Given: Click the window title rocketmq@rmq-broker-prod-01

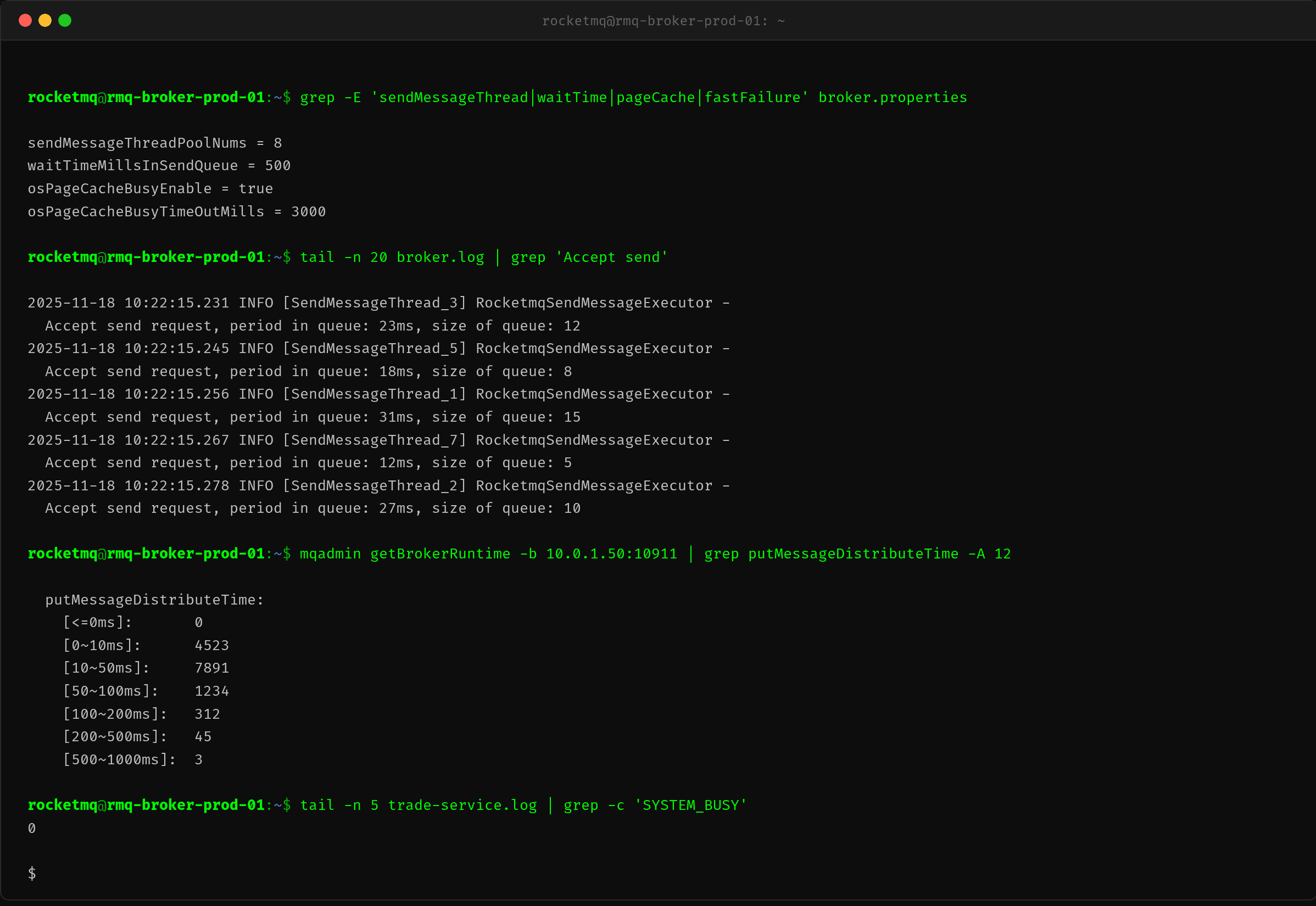Looking at the screenshot, I should coord(663,21).
